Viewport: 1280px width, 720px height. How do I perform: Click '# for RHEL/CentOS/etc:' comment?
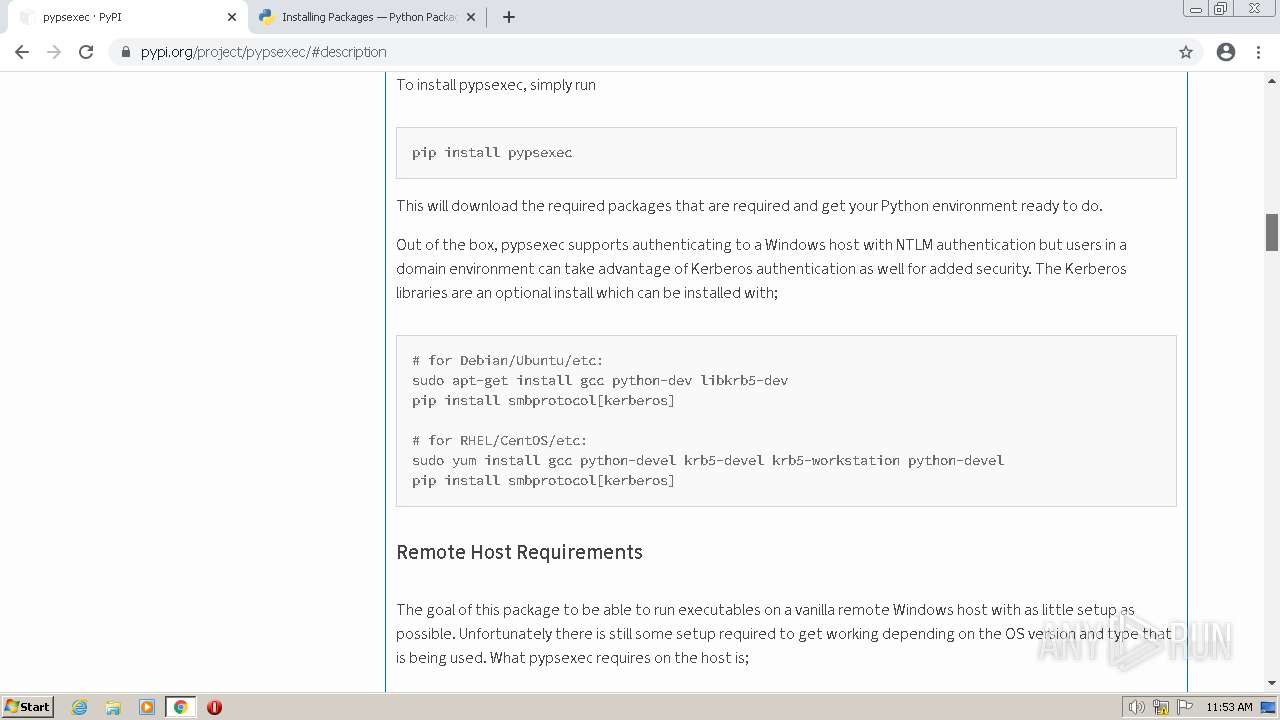click(x=500, y=440)
